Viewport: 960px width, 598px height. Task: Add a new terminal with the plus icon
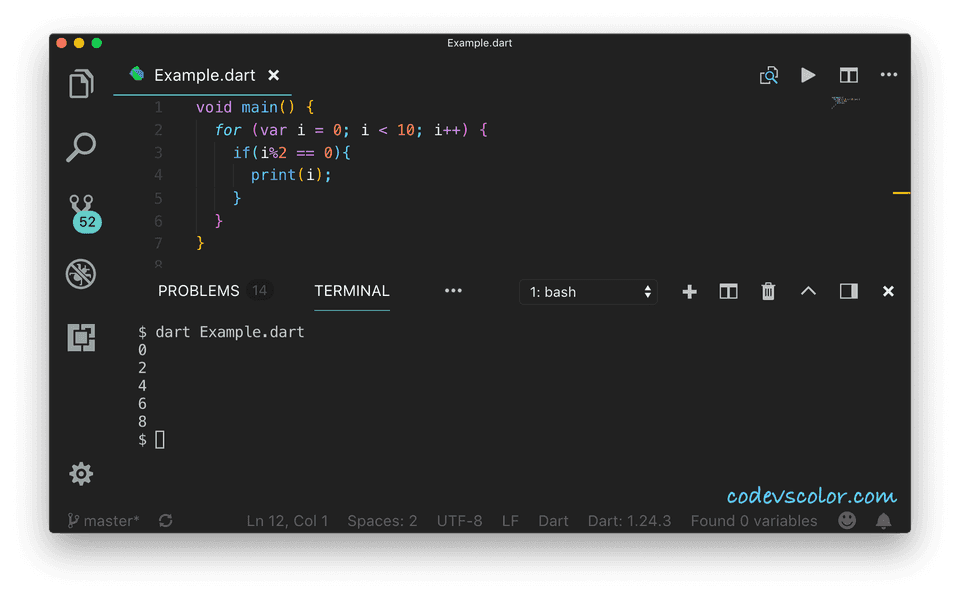(688, 291)
